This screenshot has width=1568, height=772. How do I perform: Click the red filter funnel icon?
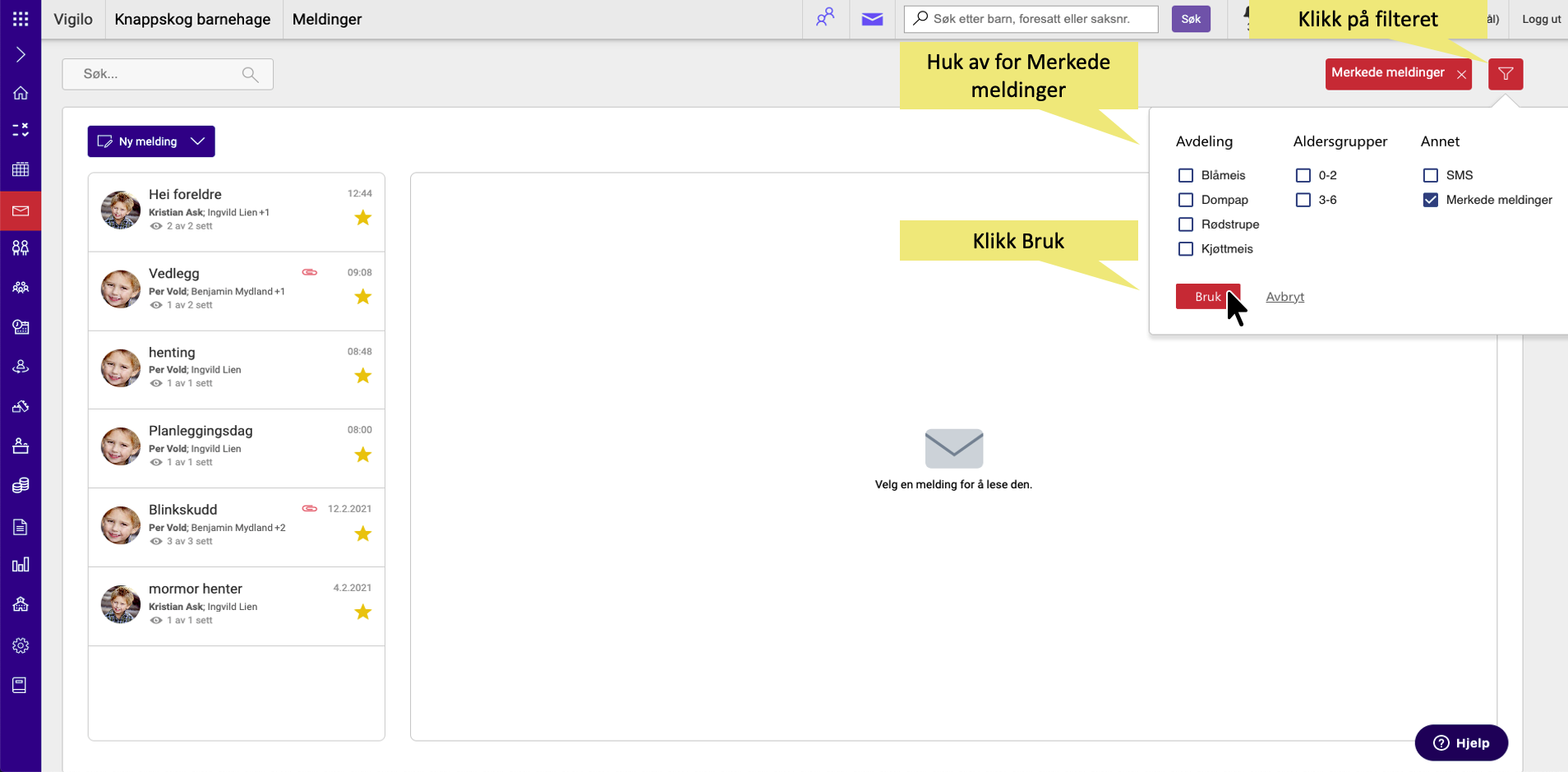click(1505, 74)
